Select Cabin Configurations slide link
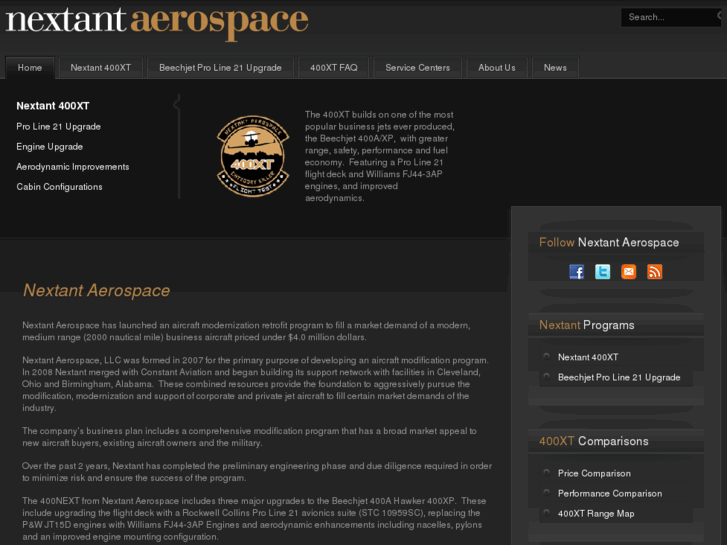The height and width of the screenshot is (545, 727). (59, 186)
